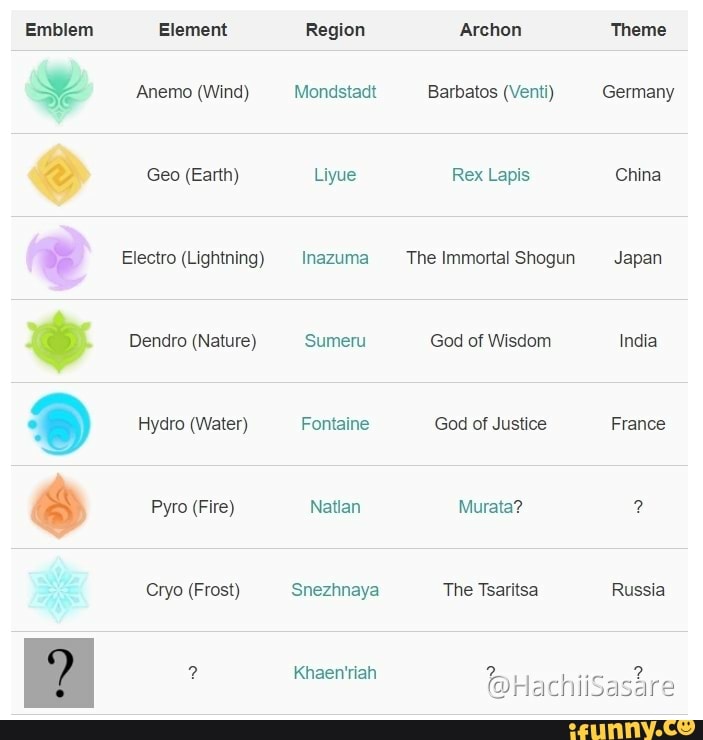Viewport: 703px width, 740px height.
Task: Open the Sumeru region link
Action: pyautogui.click(x=335, y=341)
